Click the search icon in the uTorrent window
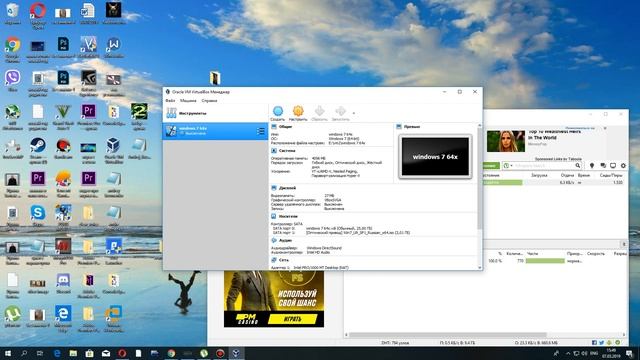 point(578,166)
